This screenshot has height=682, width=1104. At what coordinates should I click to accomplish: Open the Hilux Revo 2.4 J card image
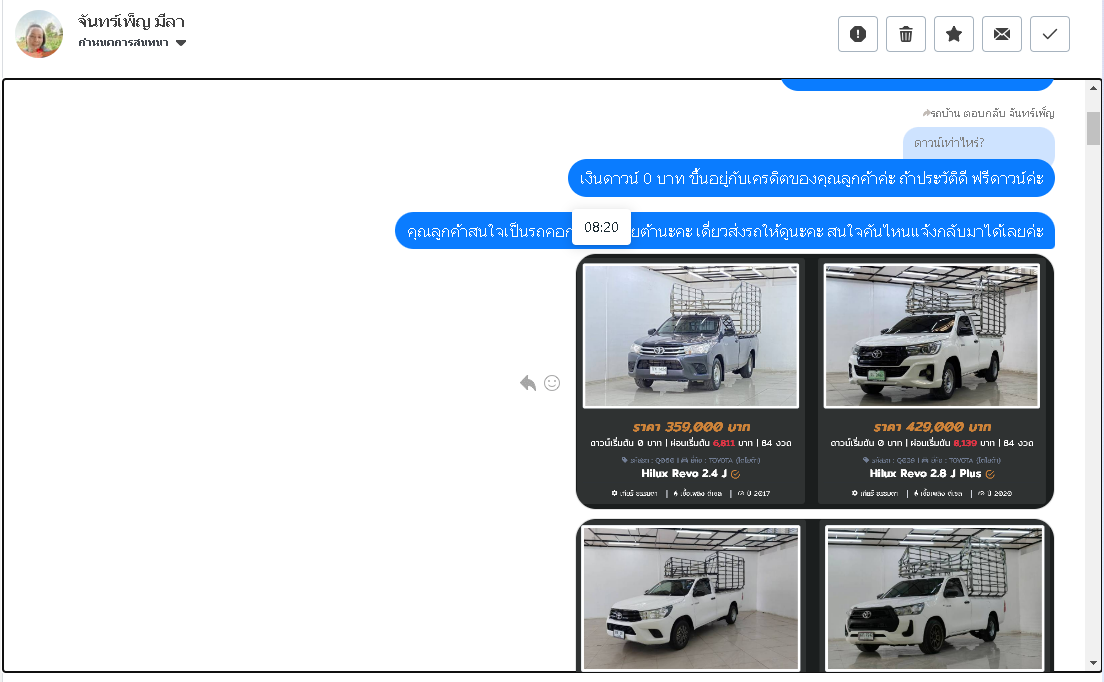click(691, 336)
